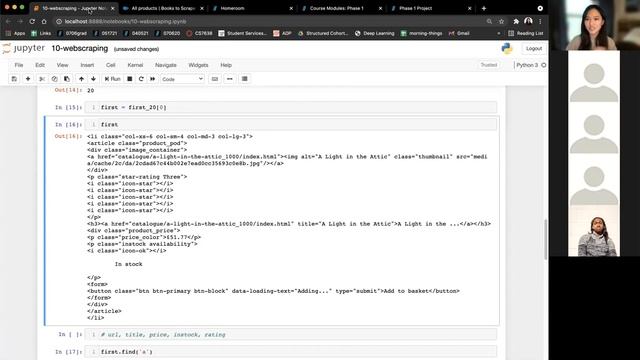640x360 pixels.
Task: Click the notebook vertical scrollbar
Action: 545,240
